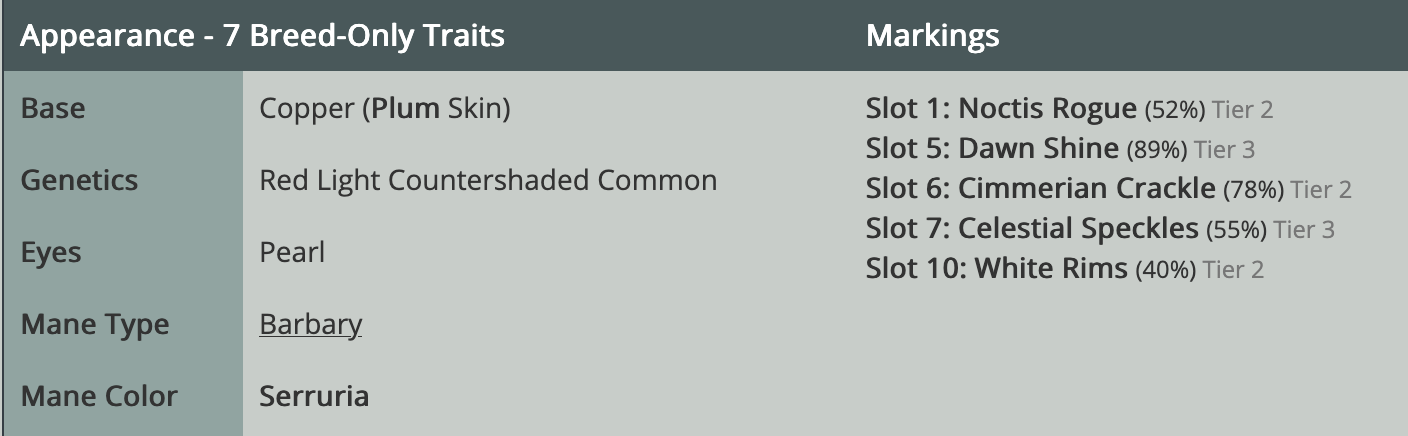Select the Eyes row label
This screenshot has height=436, width=1408.
49,252
